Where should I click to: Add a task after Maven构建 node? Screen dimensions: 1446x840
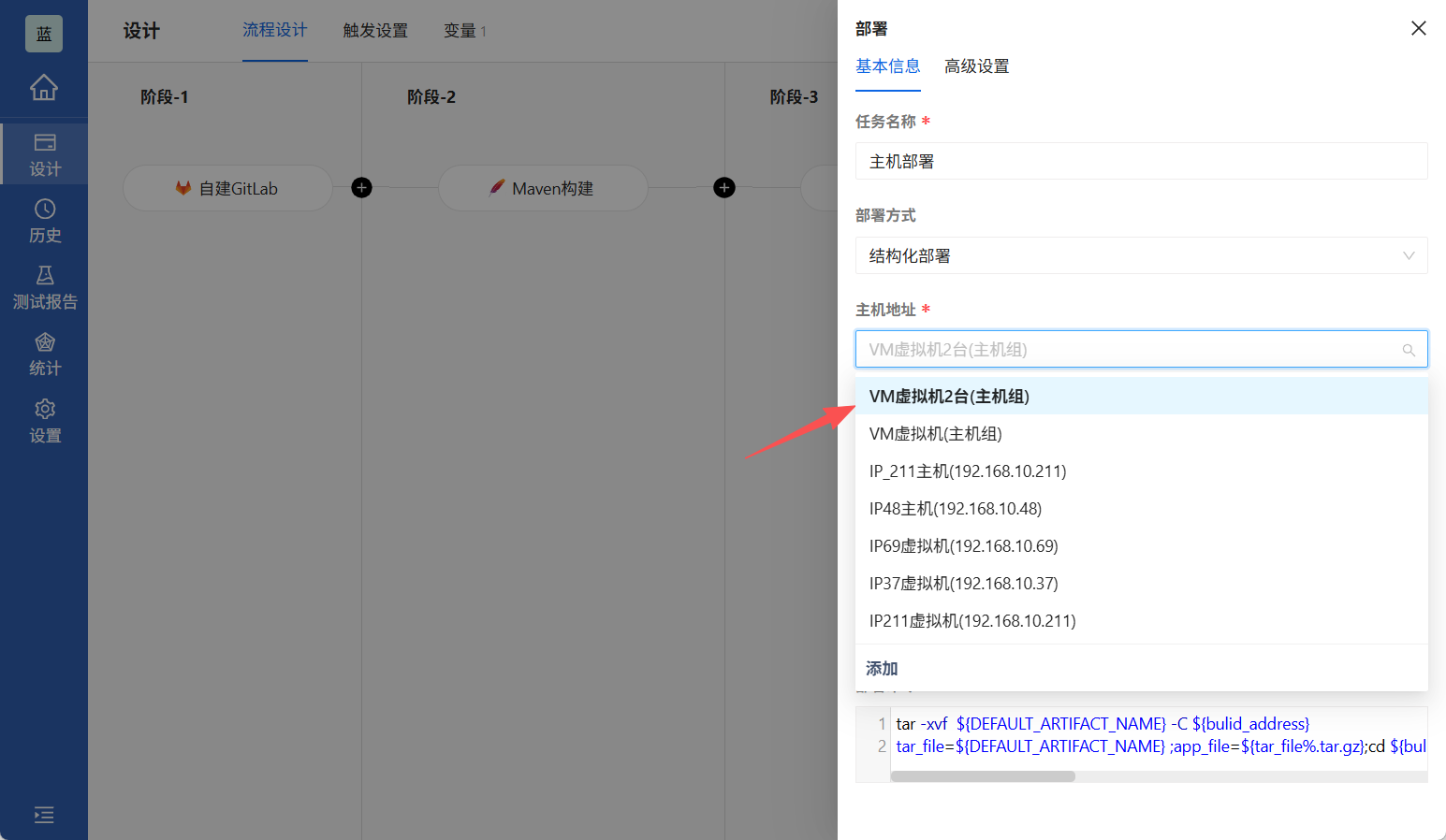click(x=723, y=187)
